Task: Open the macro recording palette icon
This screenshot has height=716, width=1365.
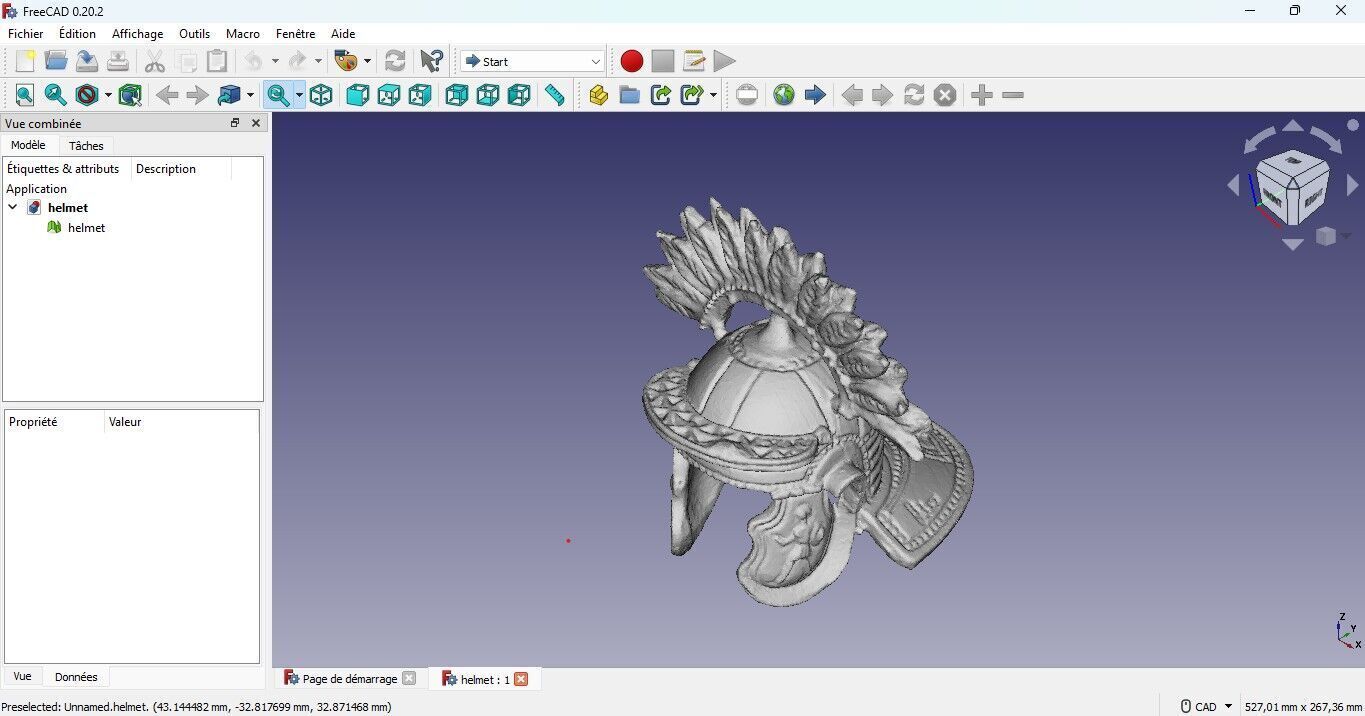Action: tap(346, 61)
